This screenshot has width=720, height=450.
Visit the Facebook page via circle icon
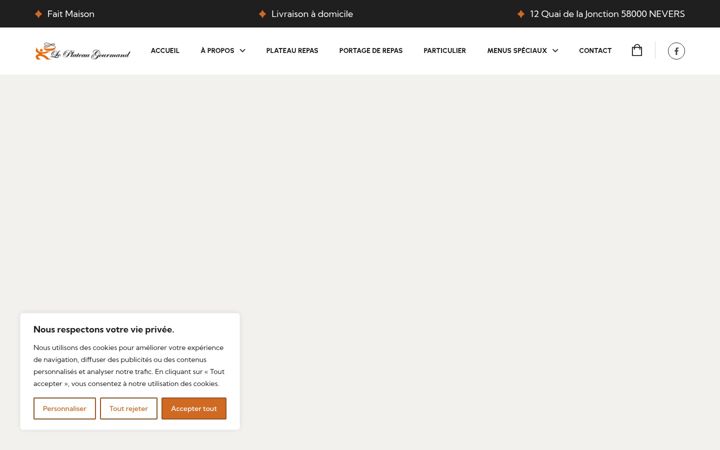(x=676, y=51)
